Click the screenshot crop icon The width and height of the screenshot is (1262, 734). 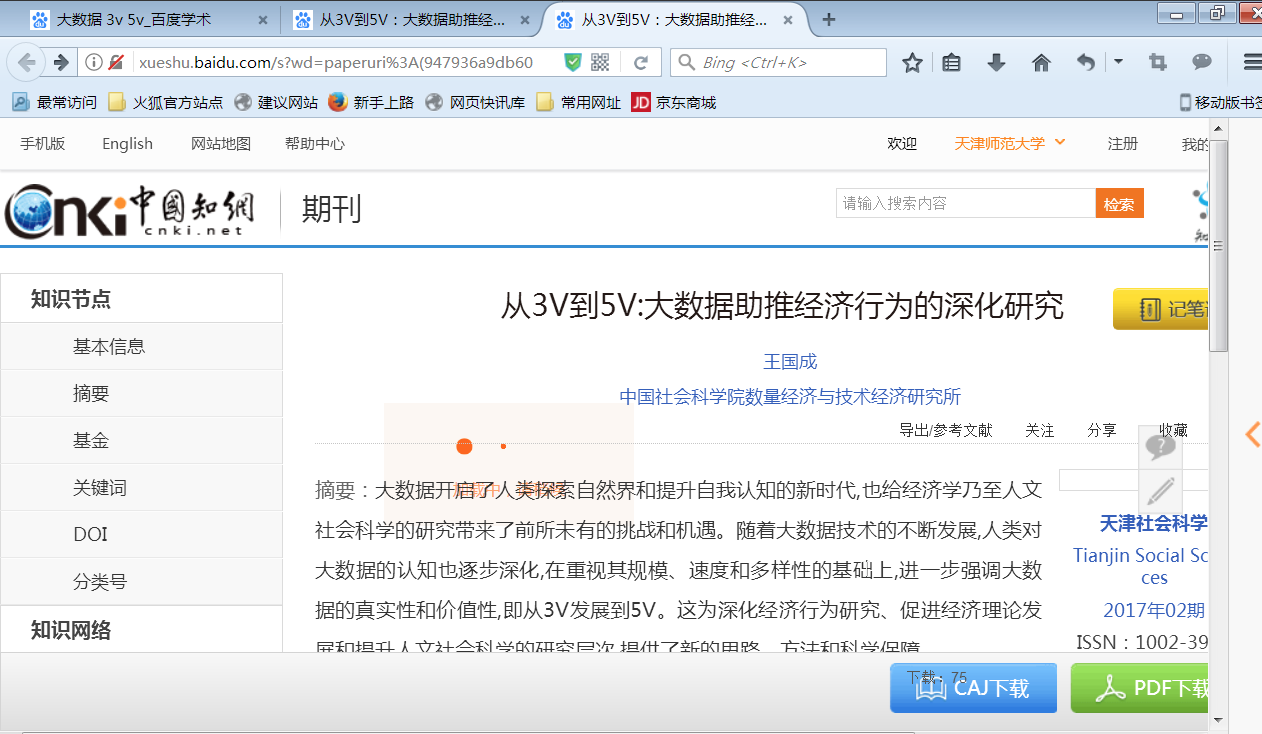1158,63
